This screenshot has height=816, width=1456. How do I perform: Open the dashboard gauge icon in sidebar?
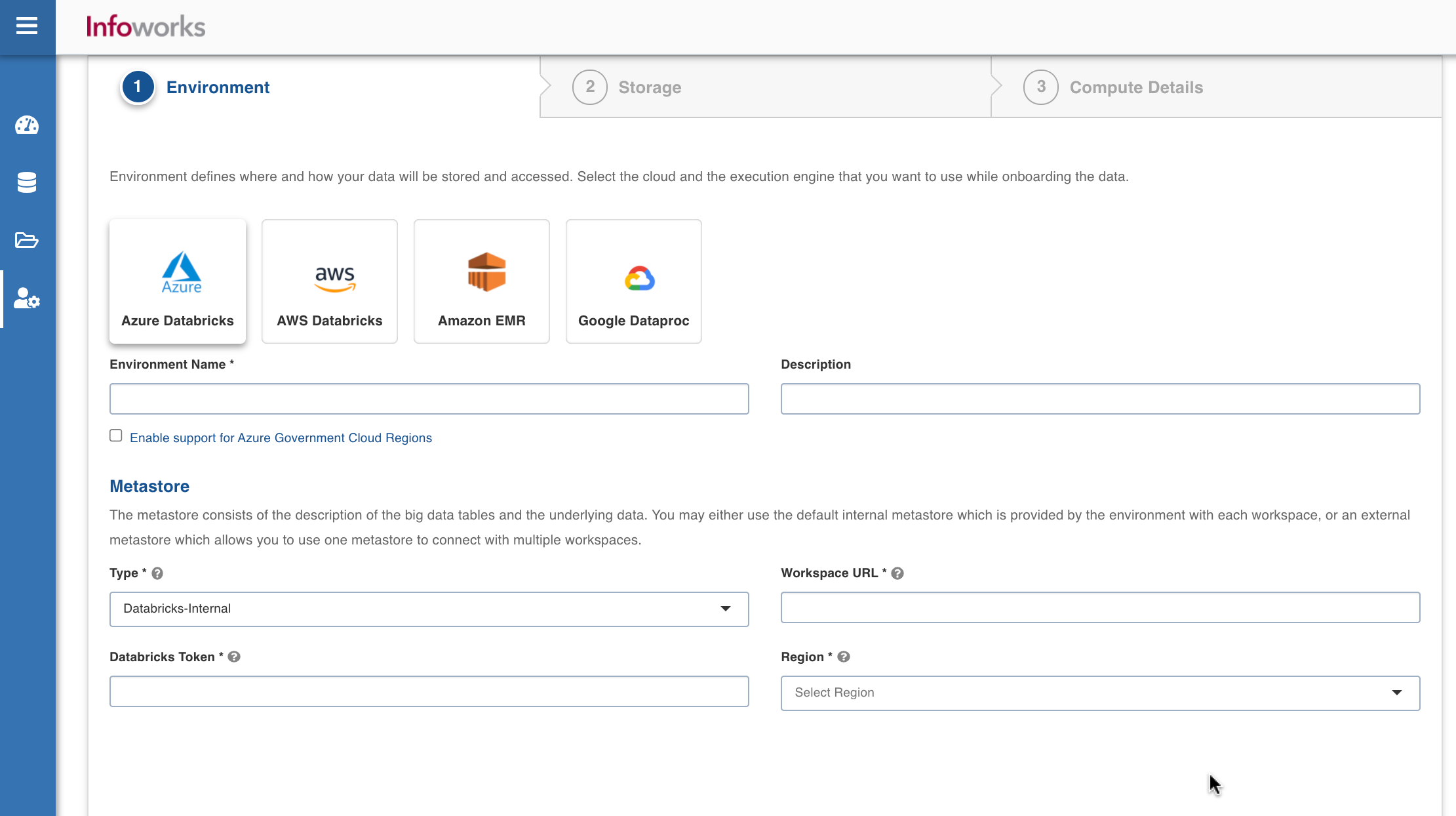tap(27, 125)
